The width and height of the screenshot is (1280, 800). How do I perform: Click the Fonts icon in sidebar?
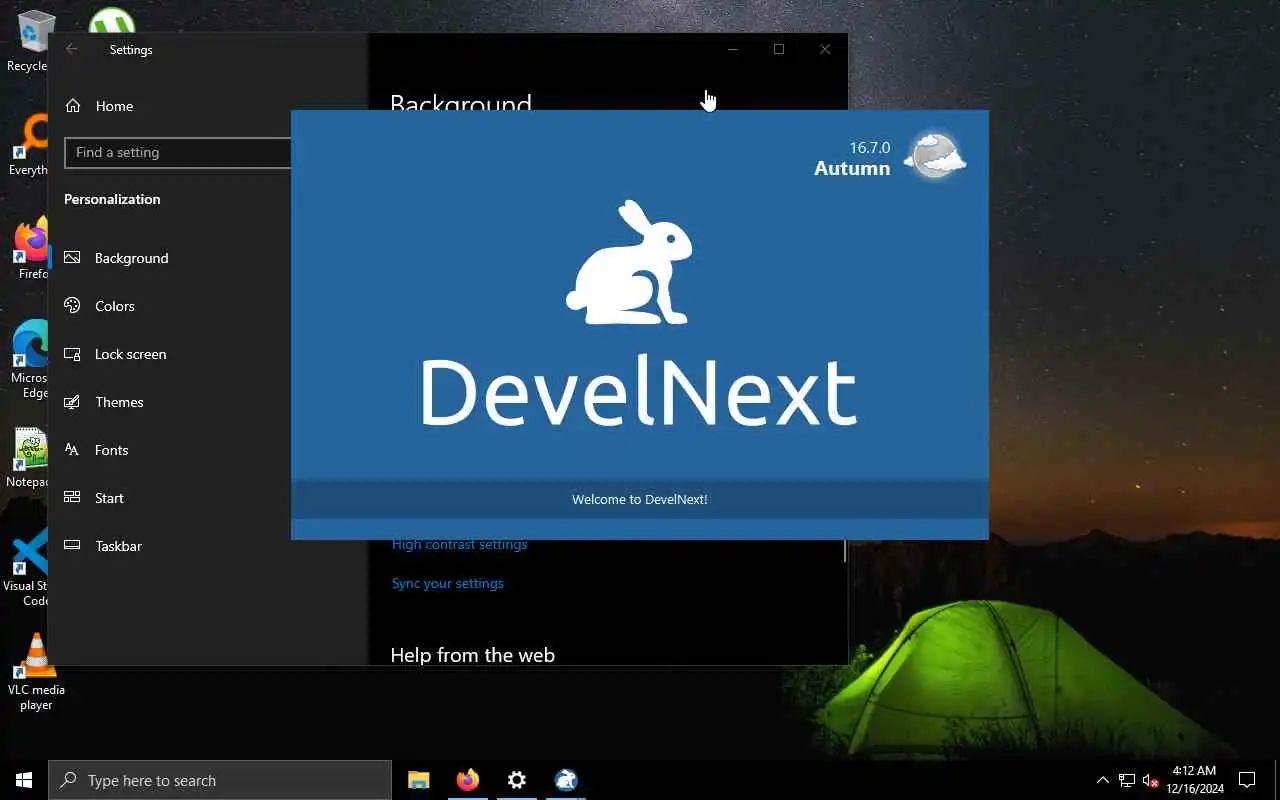pos(72,450)
